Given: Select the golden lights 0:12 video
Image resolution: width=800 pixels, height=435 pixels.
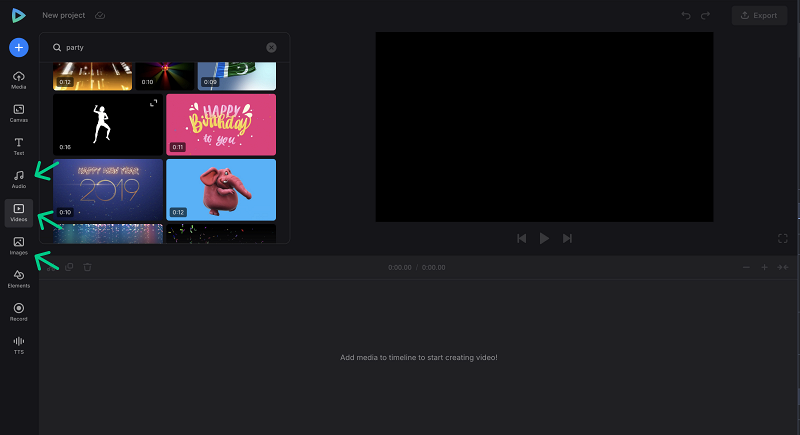Looking at the screenshot, I should coord(92,76).
